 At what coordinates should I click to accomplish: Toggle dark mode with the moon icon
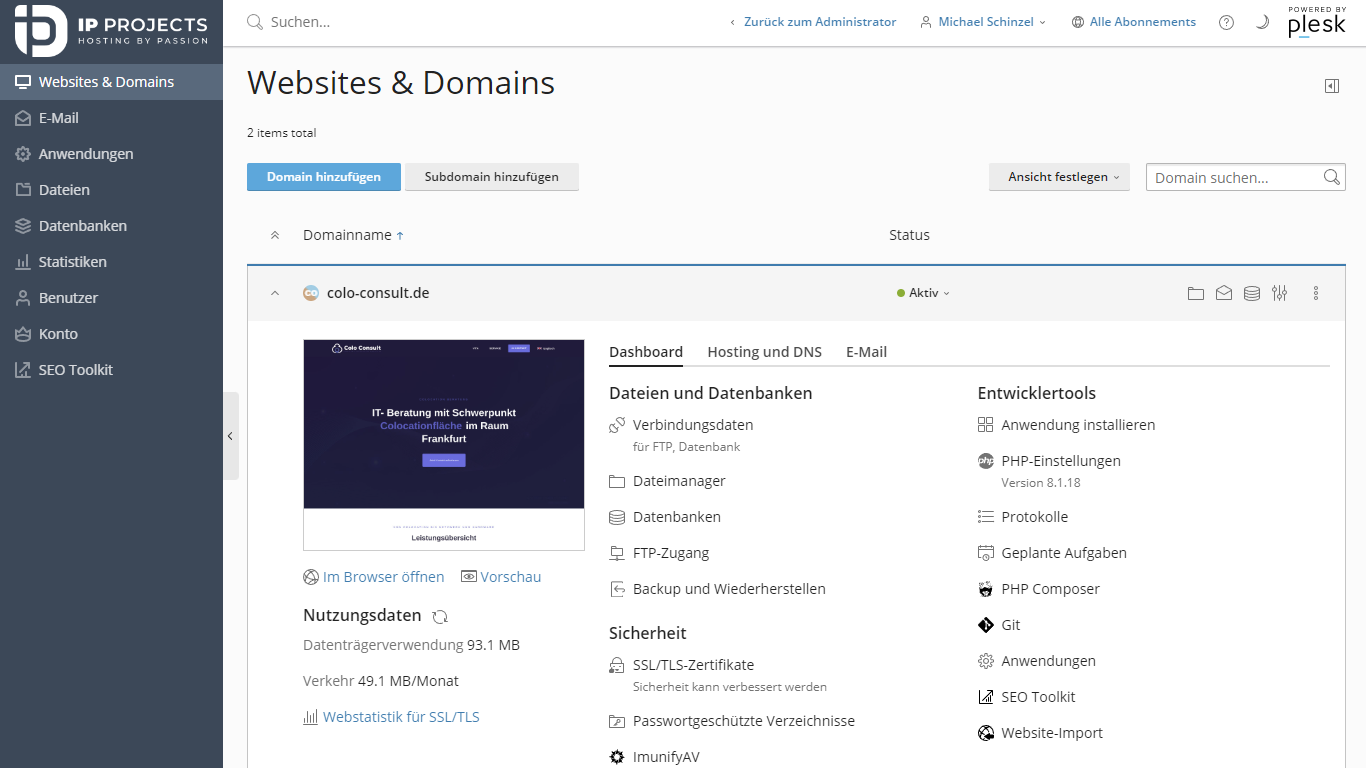[1262, 21]
